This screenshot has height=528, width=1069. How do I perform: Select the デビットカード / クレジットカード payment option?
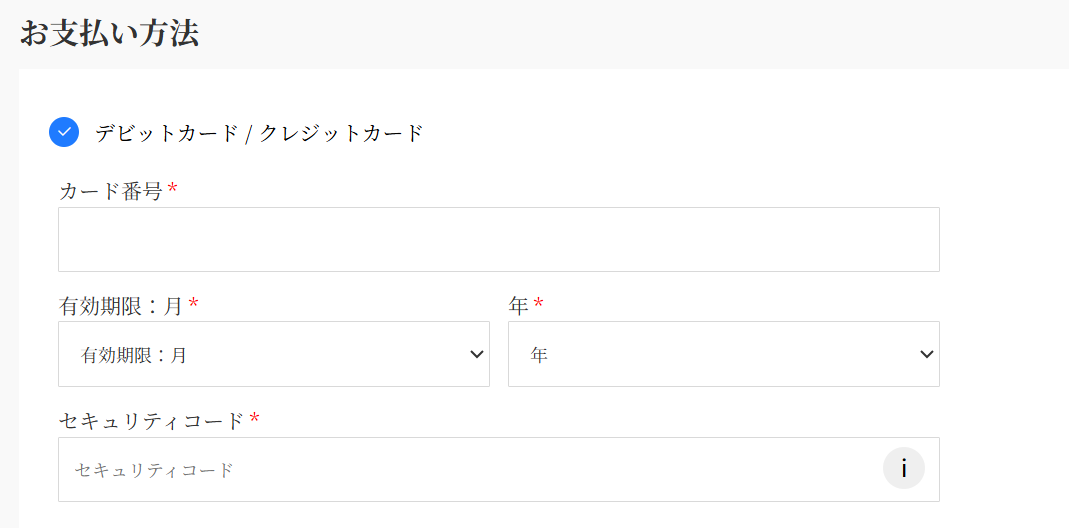click(64, 132)
